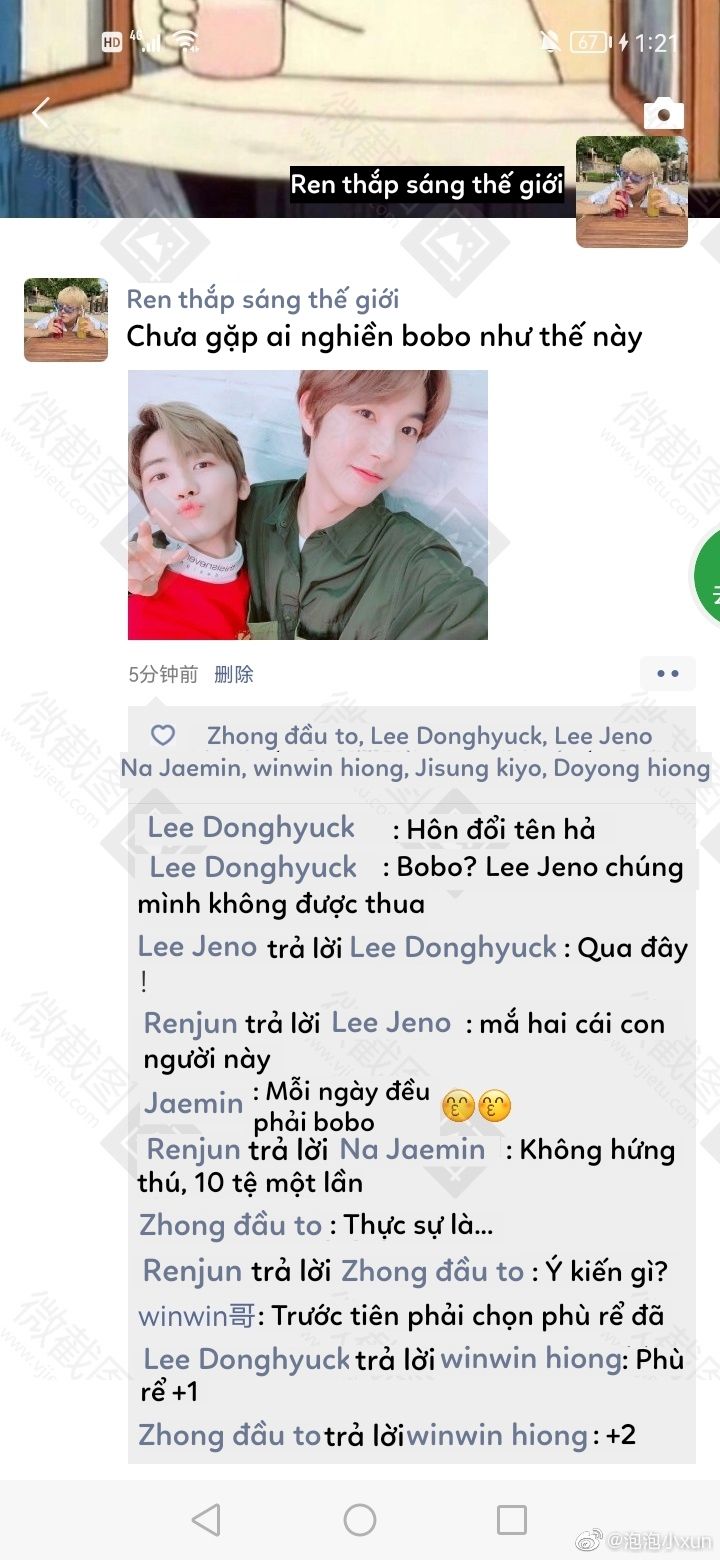Tap the cover photo background at top
This screenshot has width=720, height=1560.
300,80
